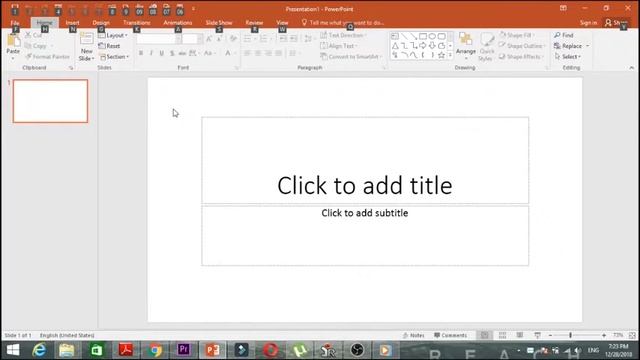Toggle Italic formatting
The image size is (640, 360).
151,53
